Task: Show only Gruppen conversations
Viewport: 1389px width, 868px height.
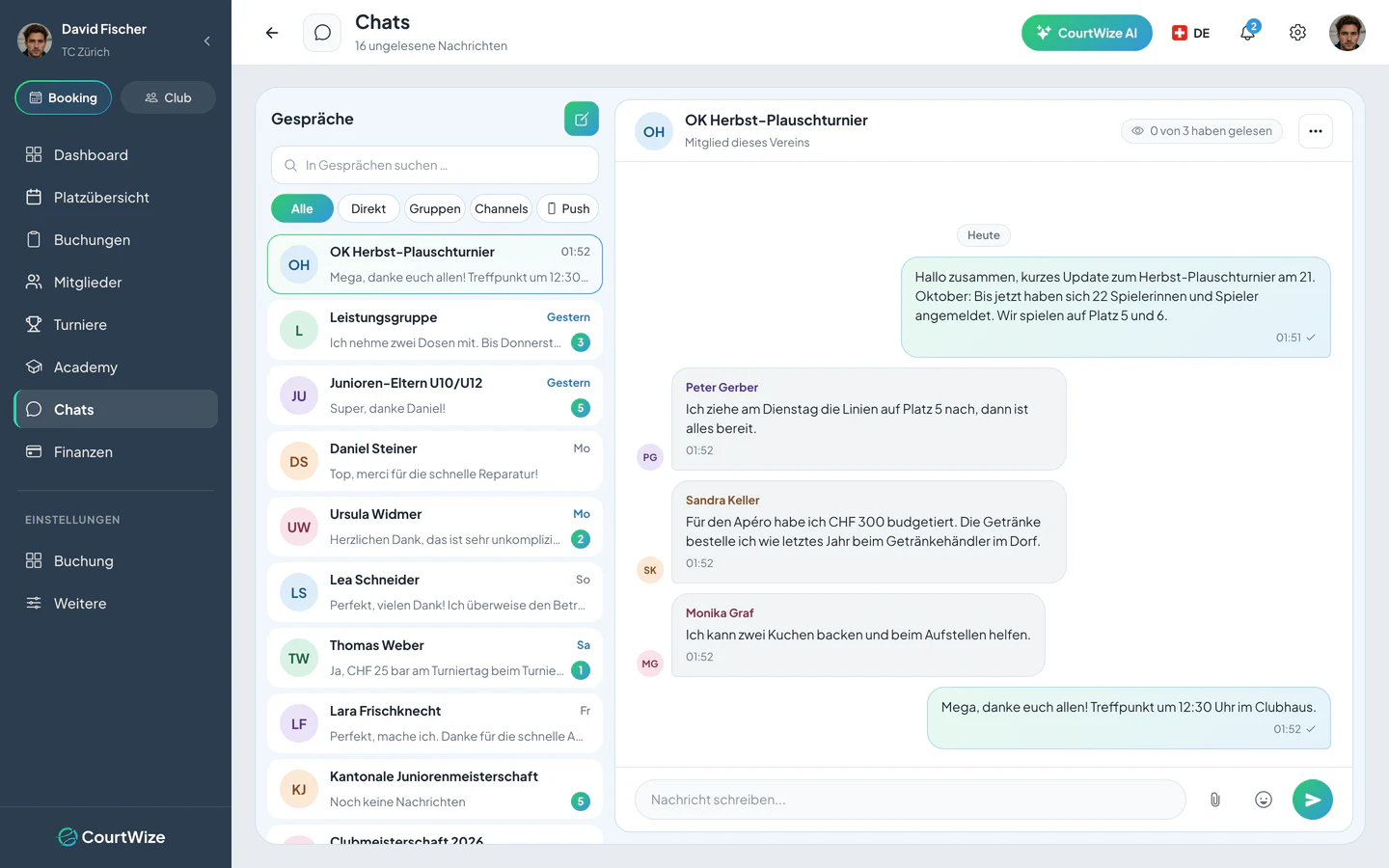Action: pos(435,208)
